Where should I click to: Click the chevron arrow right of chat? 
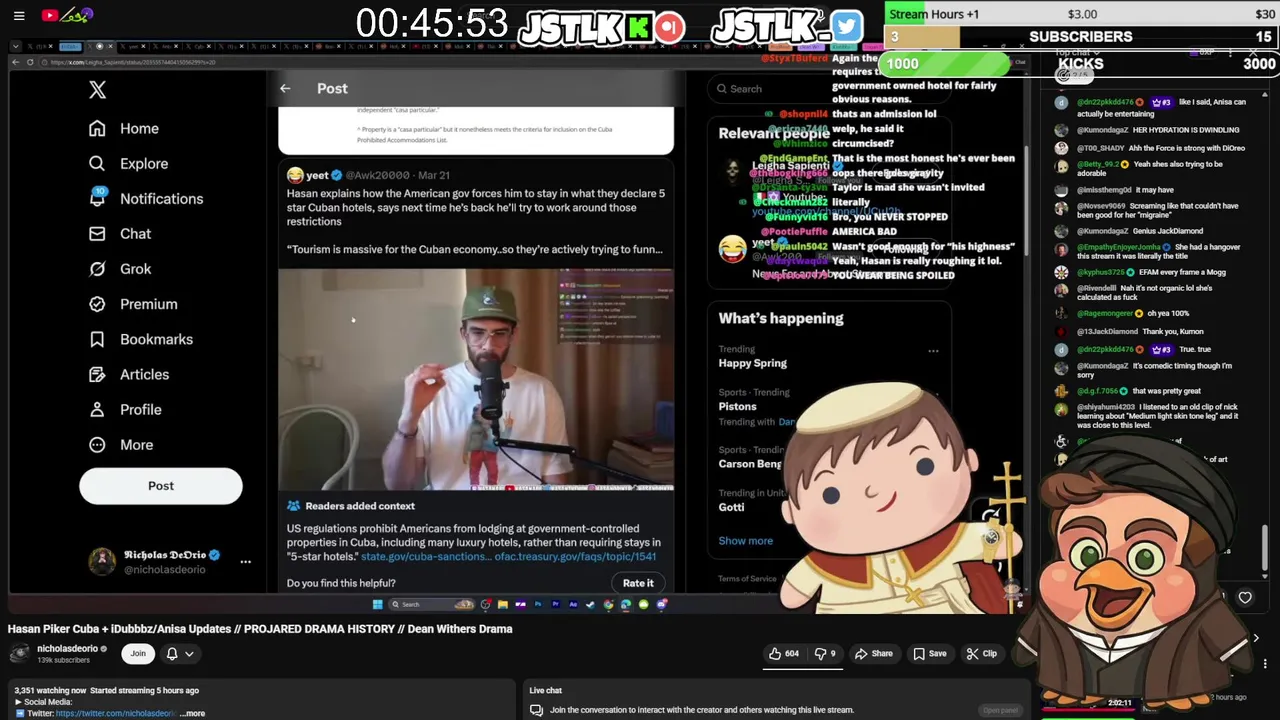click(1256, 638)
